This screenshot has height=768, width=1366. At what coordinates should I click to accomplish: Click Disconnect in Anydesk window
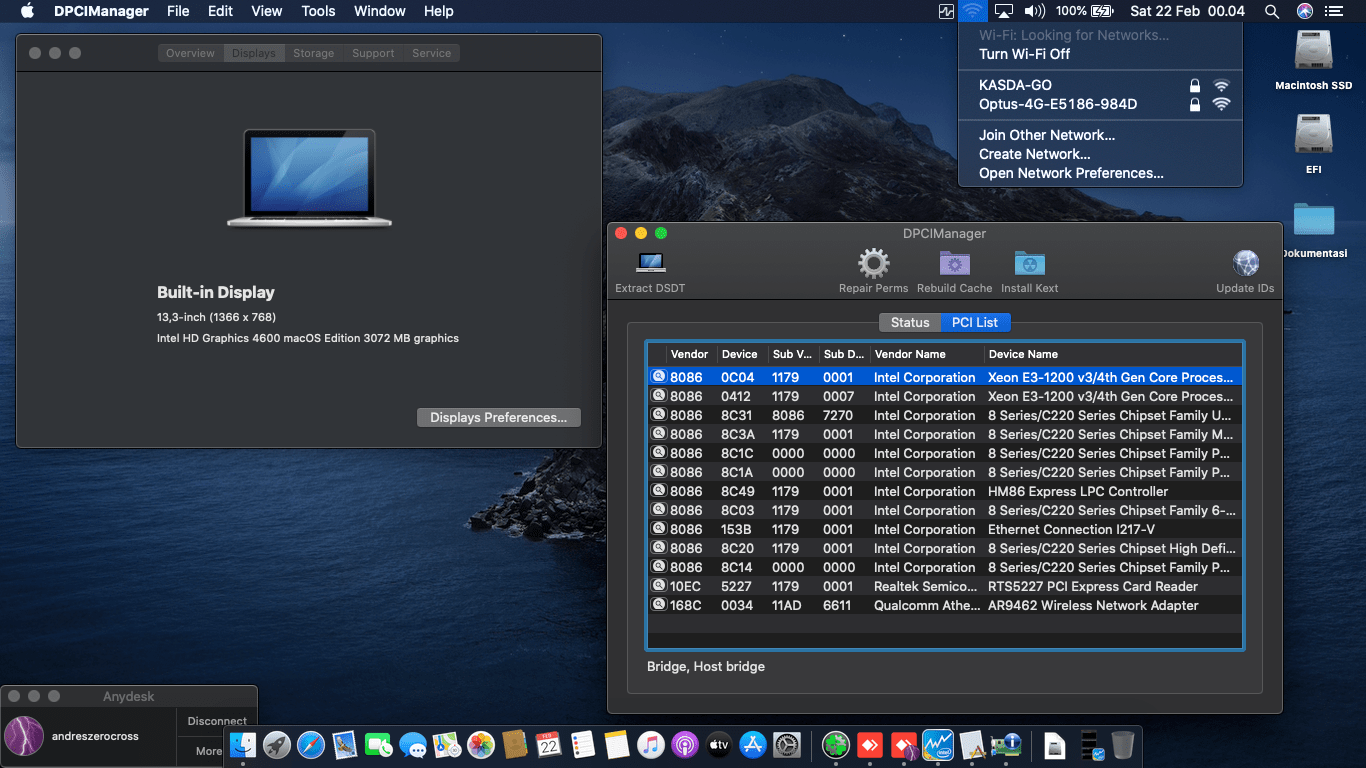[217, 721]
